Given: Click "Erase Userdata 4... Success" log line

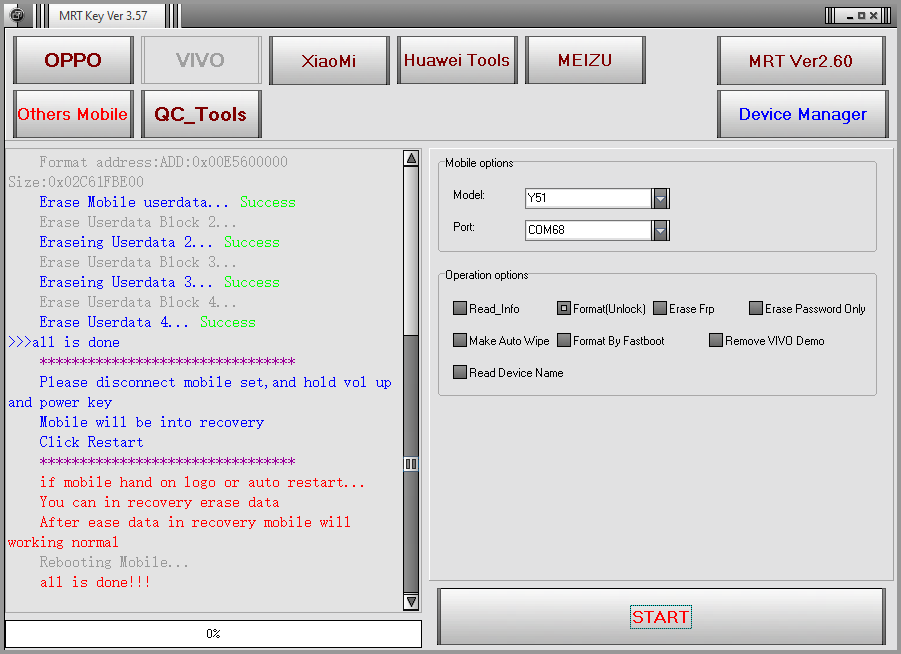Looking at the screenshot, I should point(147,322).
